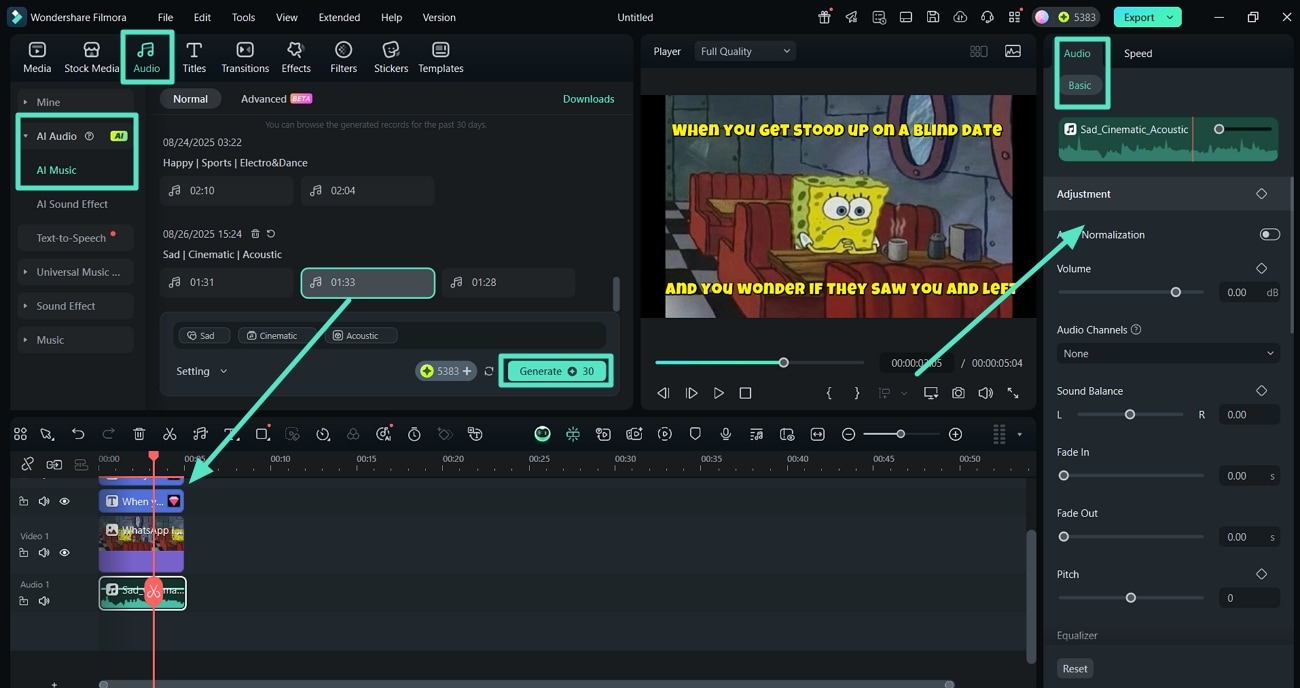The height and width of the screenshot is (688, 1300).
Task: Adjust the Fade In slider
Action: pos(1130,475)
